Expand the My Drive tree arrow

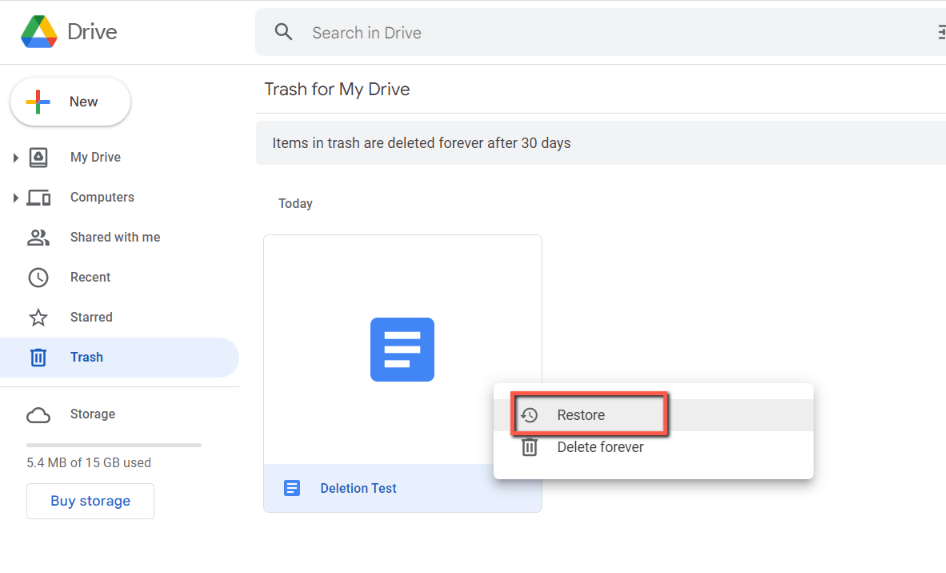click(16, 158)
